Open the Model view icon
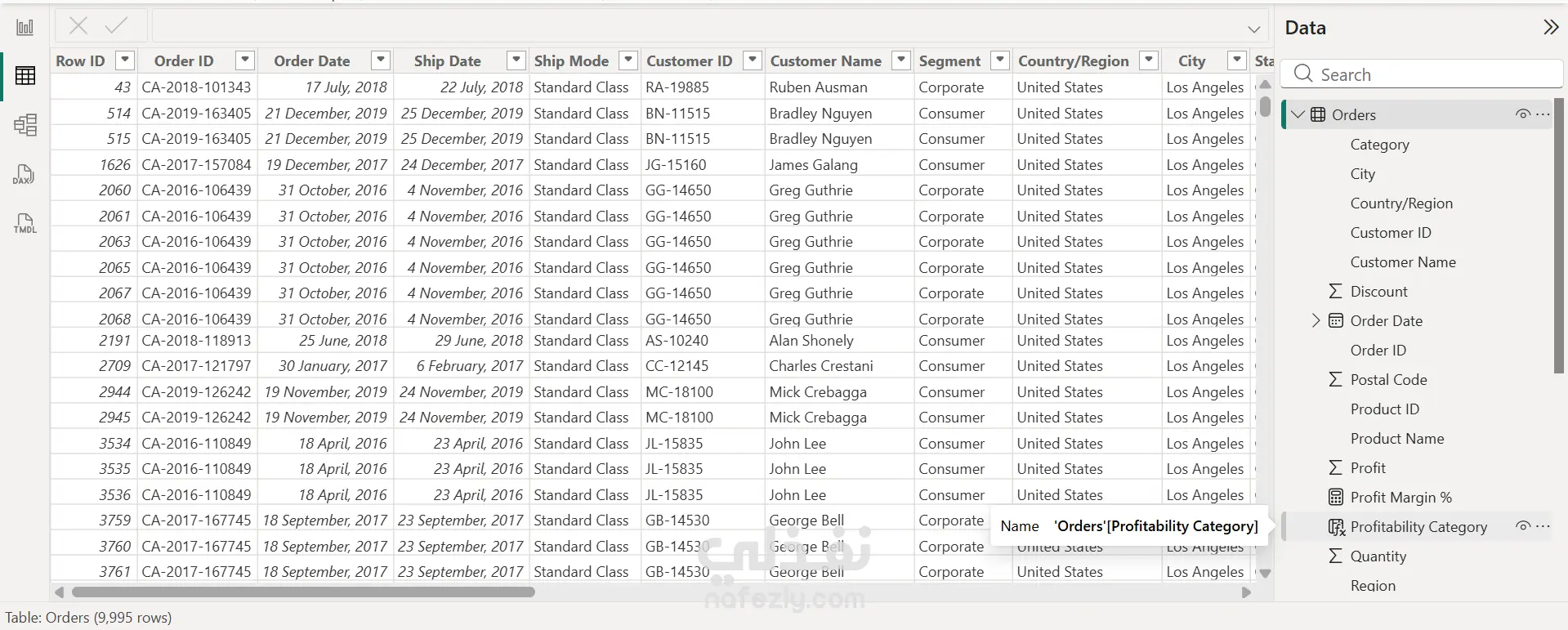Screen dimensions: 1568x630 [25, 125]
